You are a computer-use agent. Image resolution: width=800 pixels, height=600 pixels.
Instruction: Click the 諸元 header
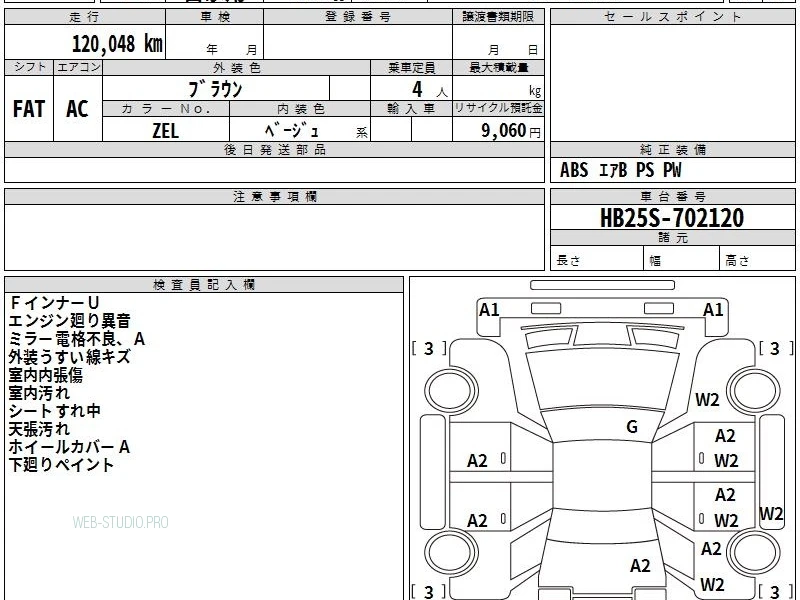pyautogui.click(x=672, y=238)
